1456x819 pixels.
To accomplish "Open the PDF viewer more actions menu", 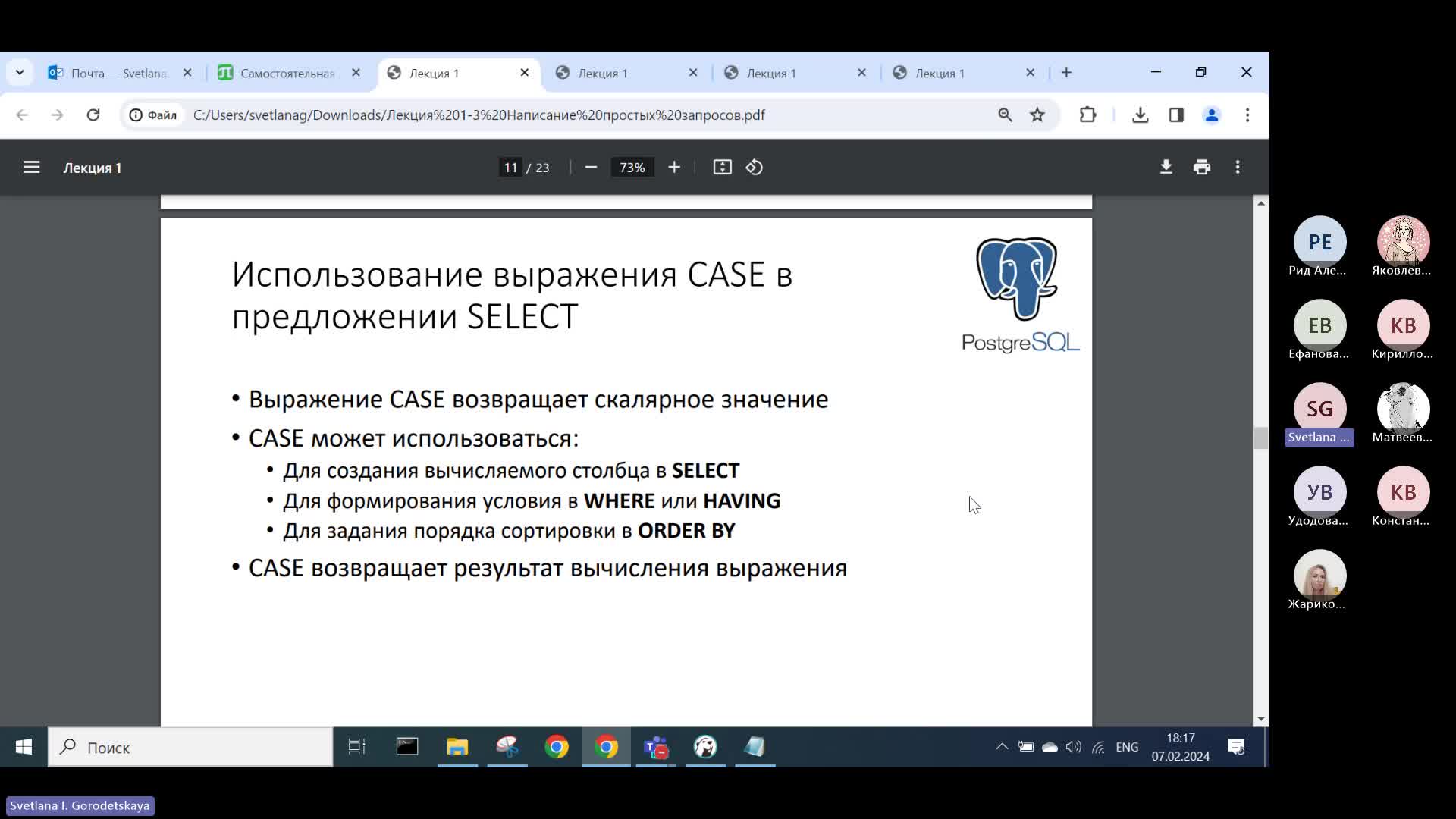I will (x=1238, y=167).
